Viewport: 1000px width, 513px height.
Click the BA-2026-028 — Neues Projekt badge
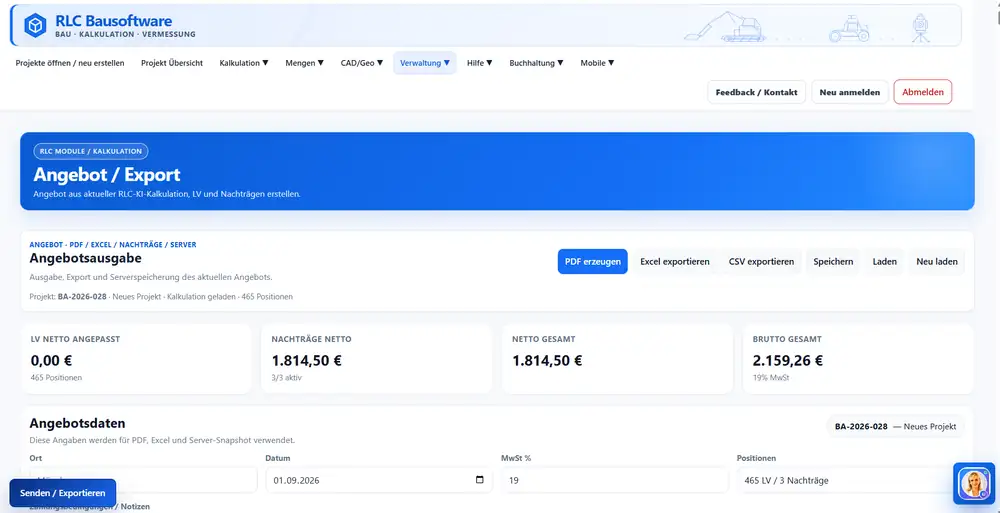pos(895,426)
